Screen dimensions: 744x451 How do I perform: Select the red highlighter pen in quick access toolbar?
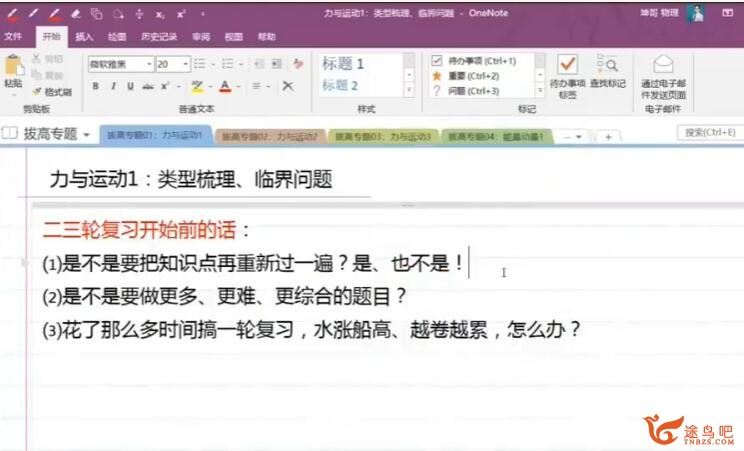coord(55,14)
